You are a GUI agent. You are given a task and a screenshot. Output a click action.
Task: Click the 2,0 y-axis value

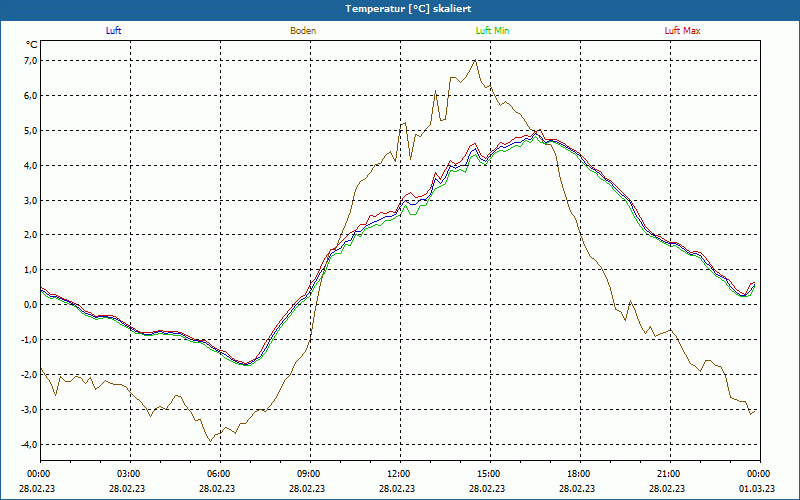[31, 235]
